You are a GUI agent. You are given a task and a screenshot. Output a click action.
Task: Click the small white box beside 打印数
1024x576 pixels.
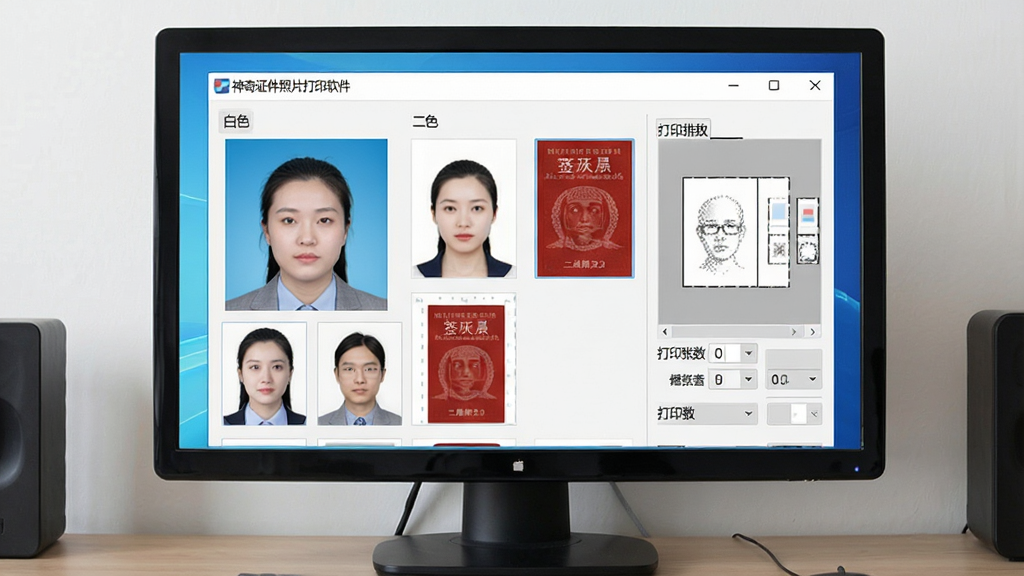point(798,414)
